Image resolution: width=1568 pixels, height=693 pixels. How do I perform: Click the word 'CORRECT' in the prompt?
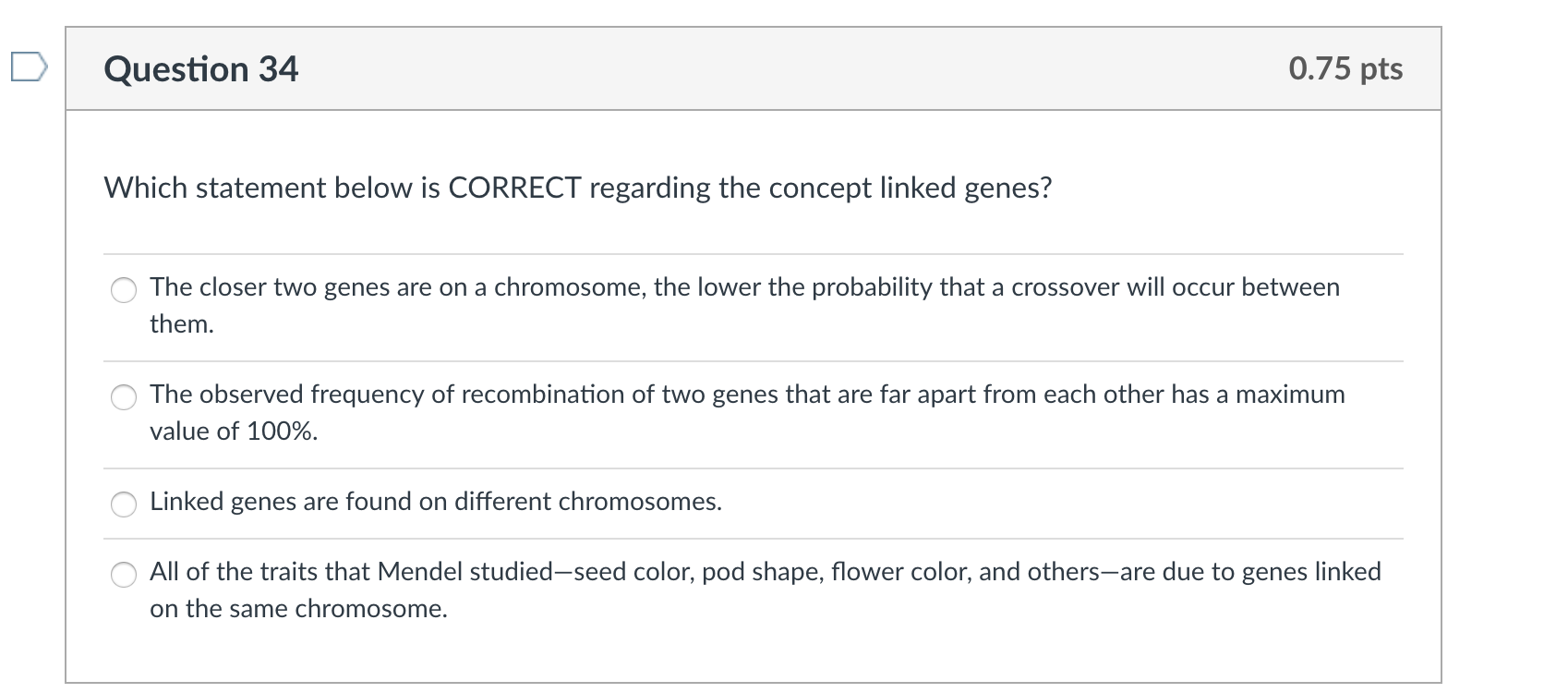pyautogui.click(x=514, y=188)
